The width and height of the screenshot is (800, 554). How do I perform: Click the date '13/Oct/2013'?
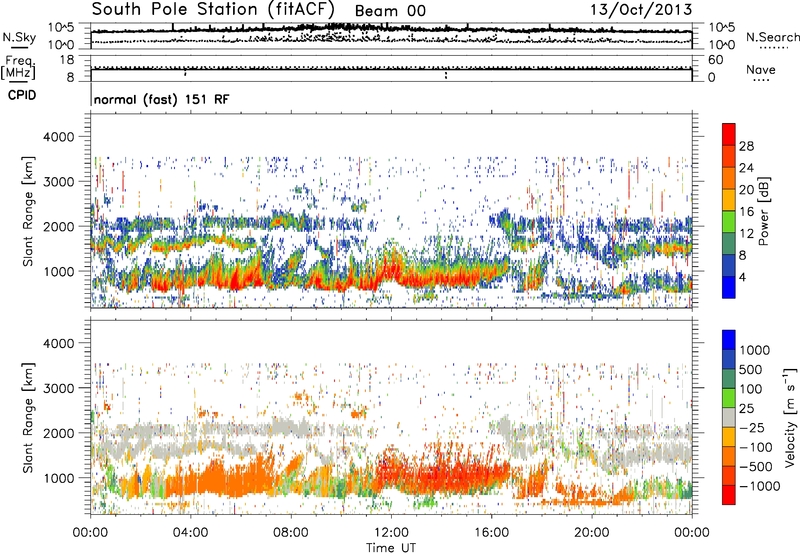coord(641,10)
